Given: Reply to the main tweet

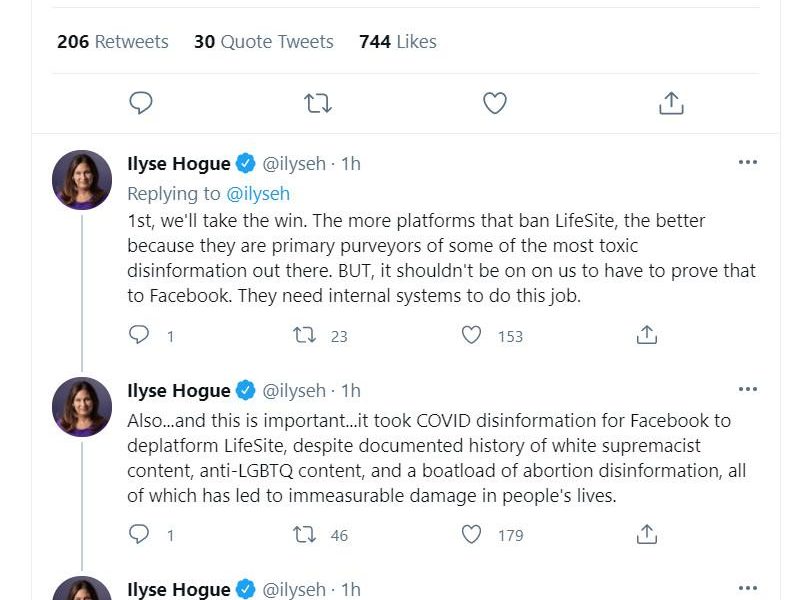Looking at the screenshot, I should click(141, 102).
